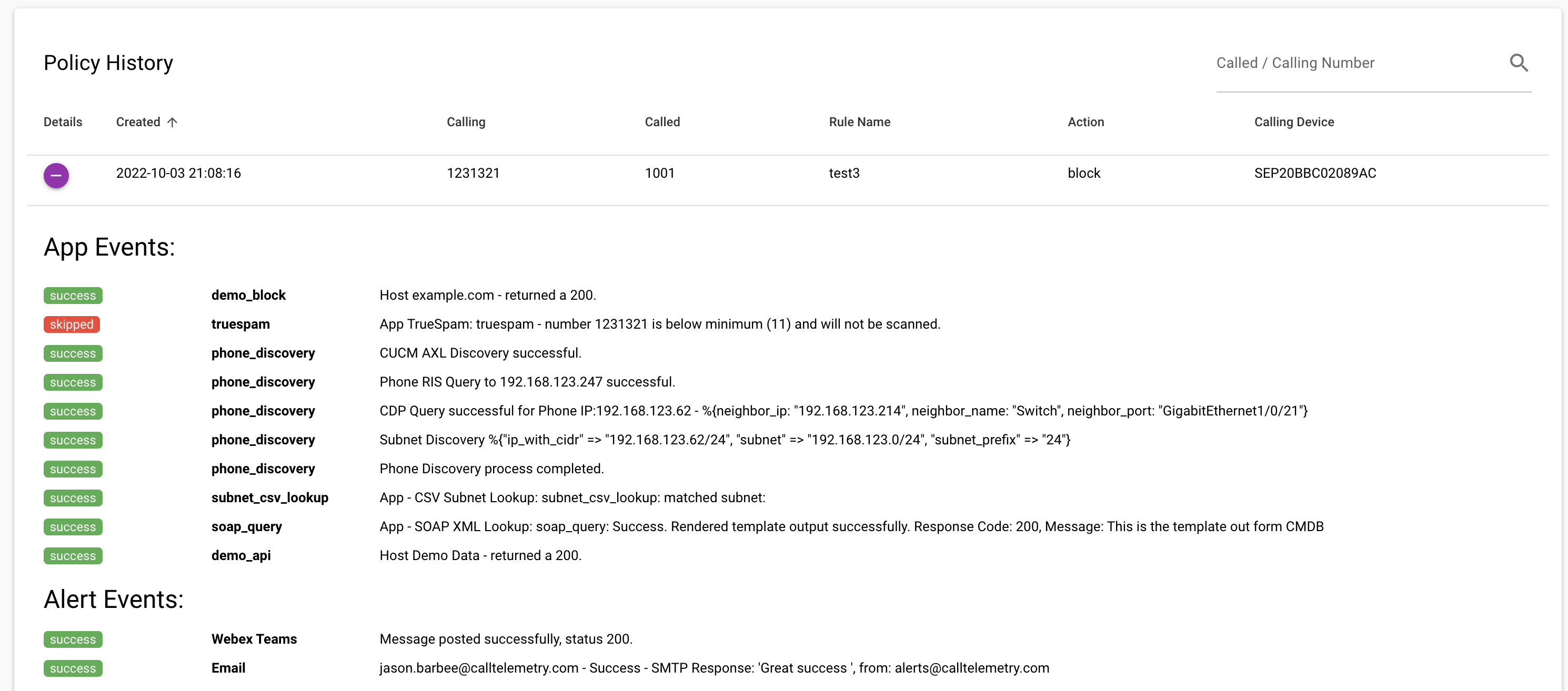This screenshot has width=1568, height=691.
Task: Select the Action column header
Action: (x=1086, y=121)
